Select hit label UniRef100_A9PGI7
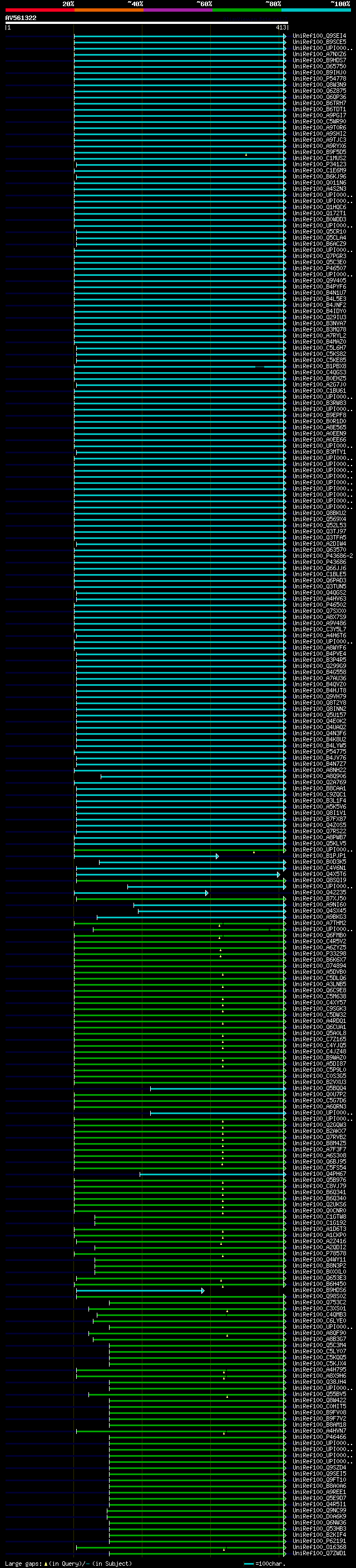Screen dimensions: 356x1568 tap(319, 116)
